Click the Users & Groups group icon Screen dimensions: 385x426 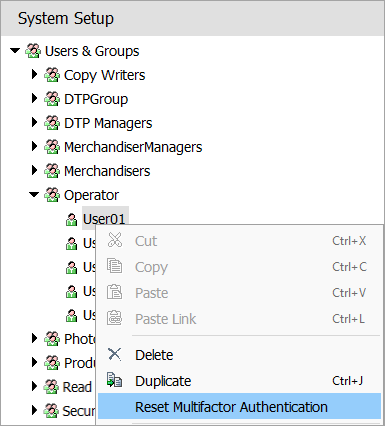point(33,51)
